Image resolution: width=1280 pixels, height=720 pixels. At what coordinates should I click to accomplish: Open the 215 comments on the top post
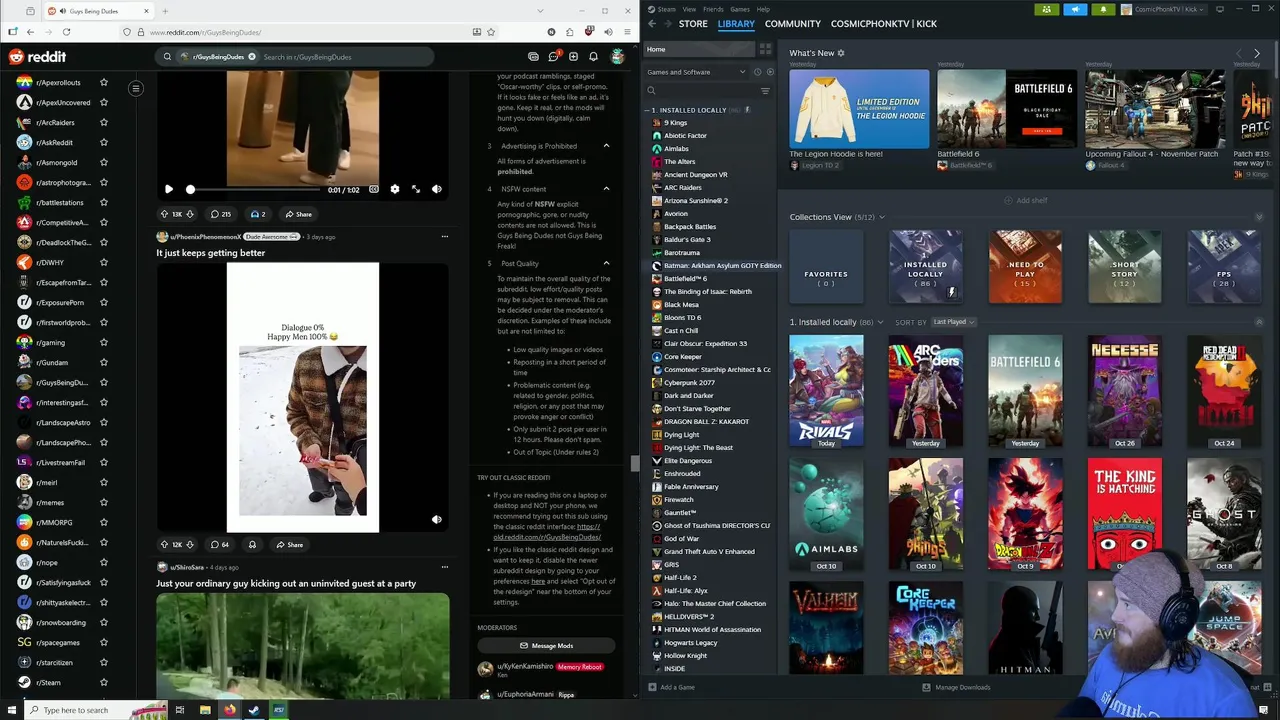[220, 214]
